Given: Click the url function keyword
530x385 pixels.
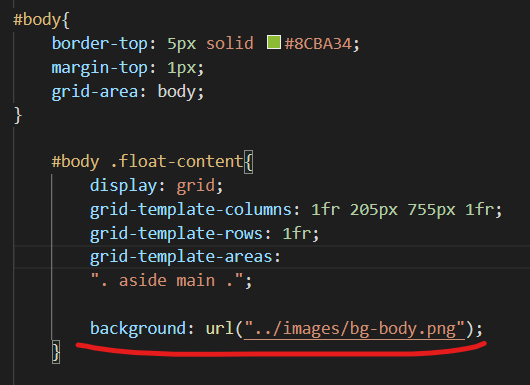Looking at the screenshot, I should pyautogui.click(x=220, y=329).
